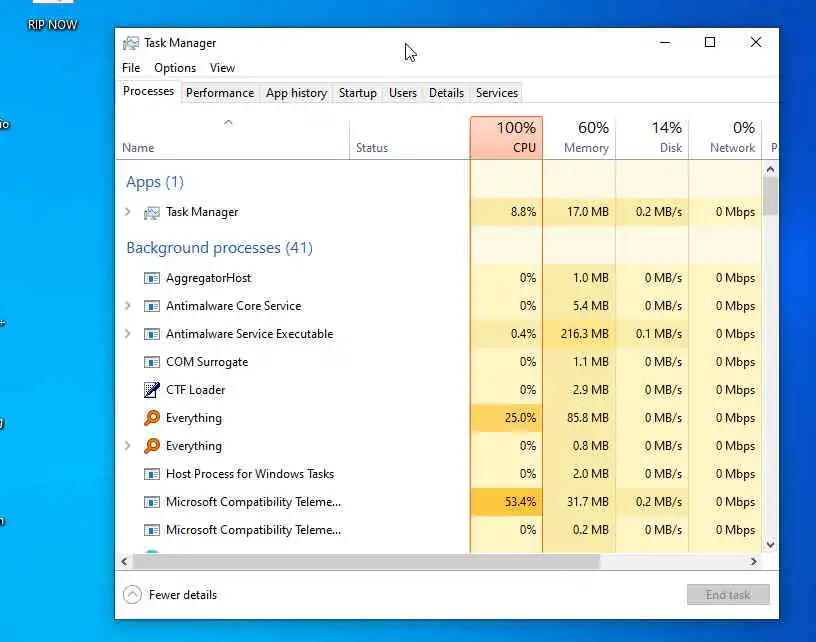Click the 25.0% CPU value cell

click(x=506, y=418)
